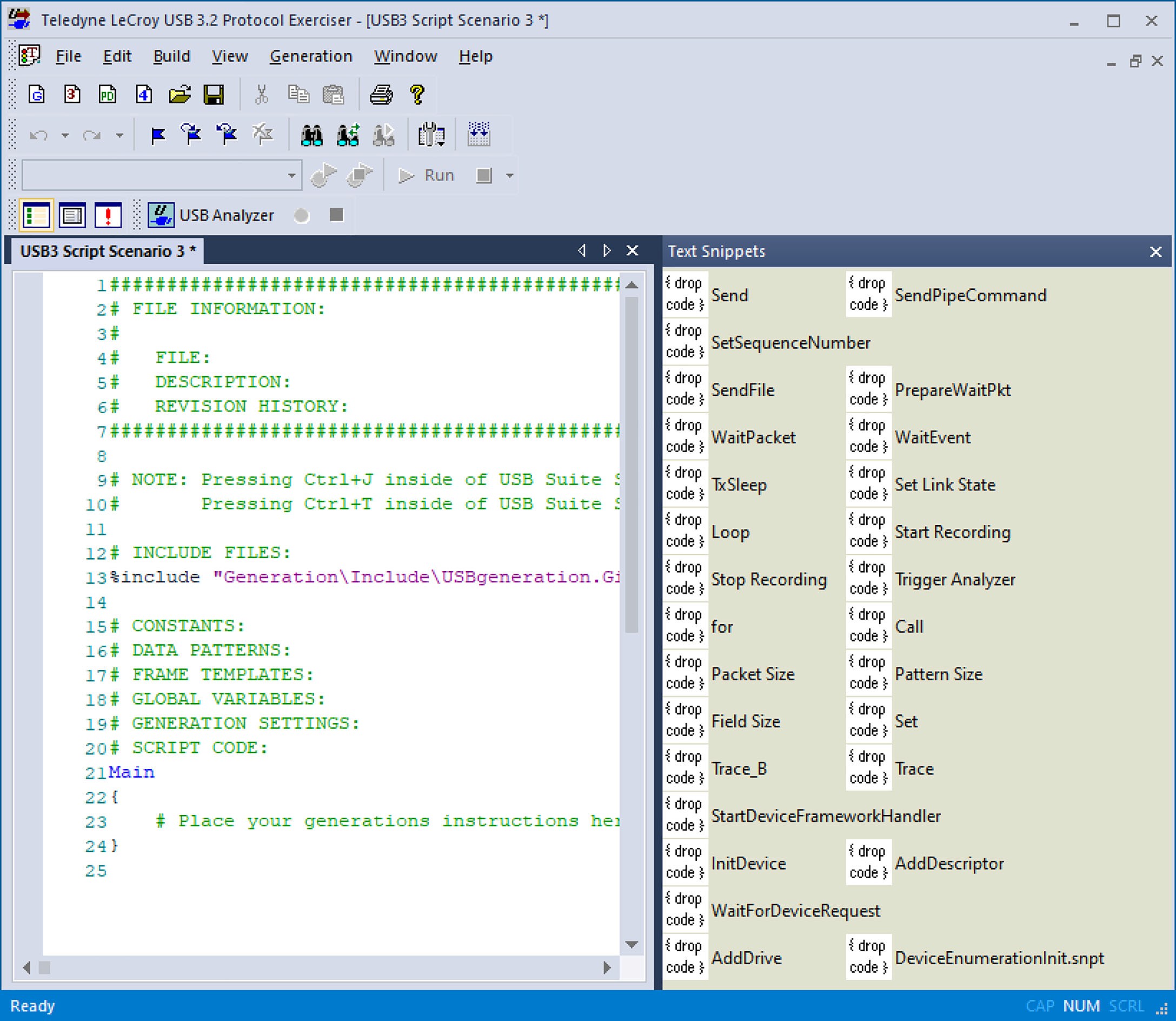Click the Print icon in toolbar

point(381,95)
